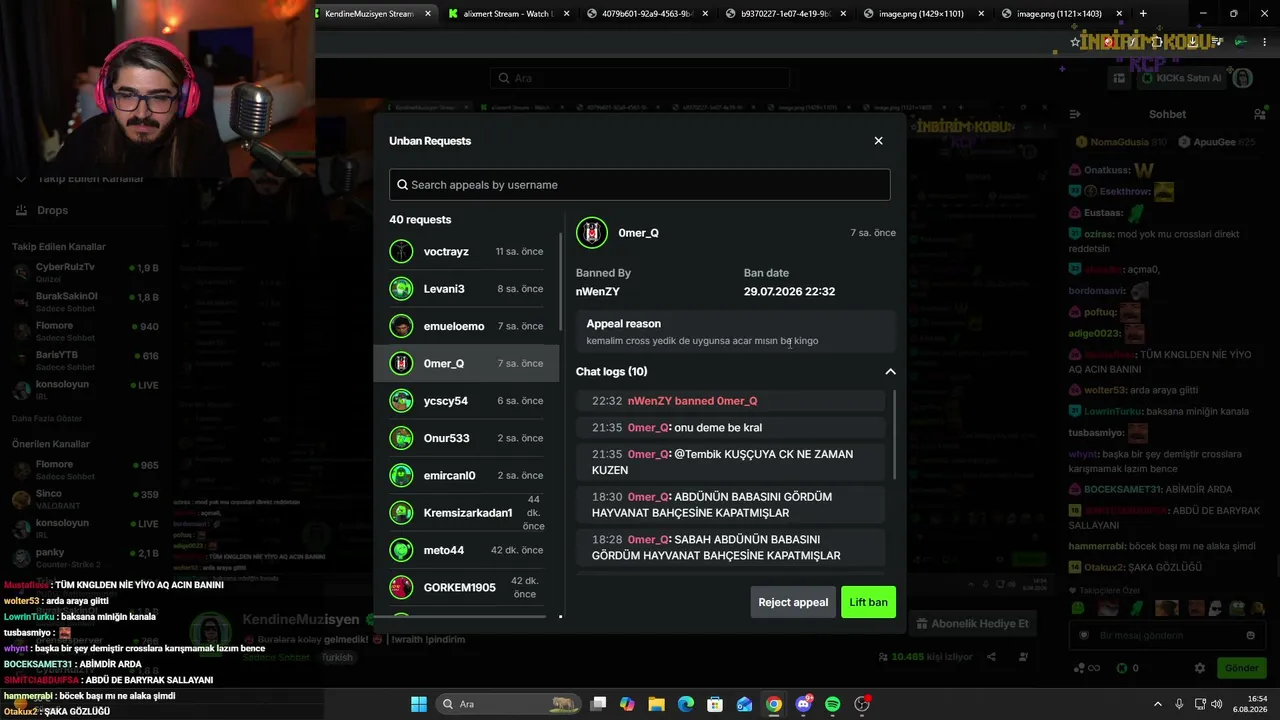This screenshot has height=720, width=1280.
Task: Open Discord from taskbar
Action: tap(803, 704)
